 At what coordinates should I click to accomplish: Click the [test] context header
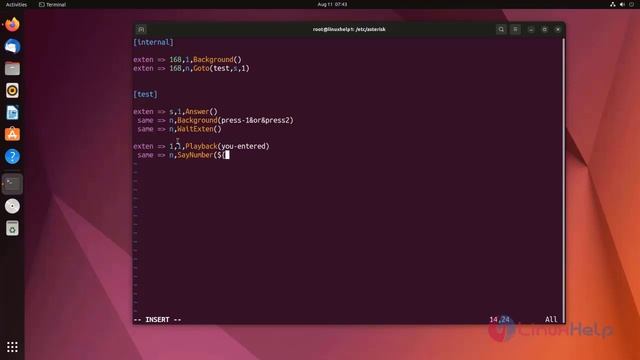145,94
